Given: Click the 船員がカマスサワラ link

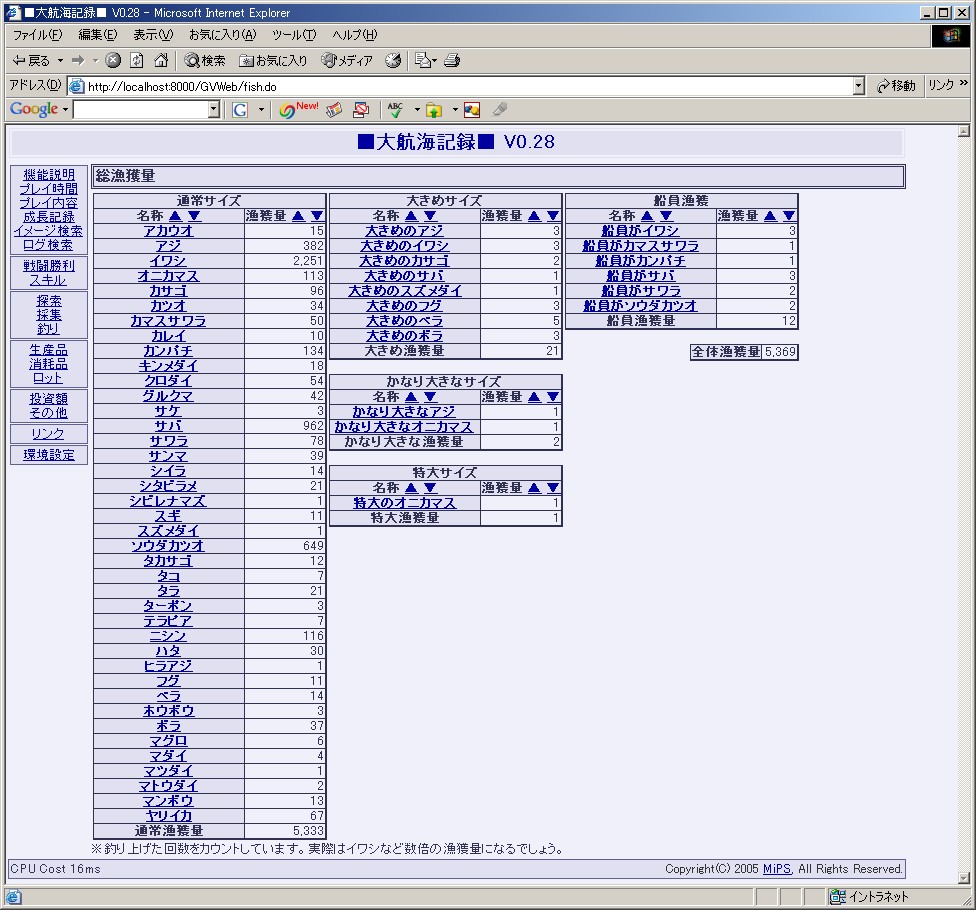Looking at the screenshot, I should point(640,246).
